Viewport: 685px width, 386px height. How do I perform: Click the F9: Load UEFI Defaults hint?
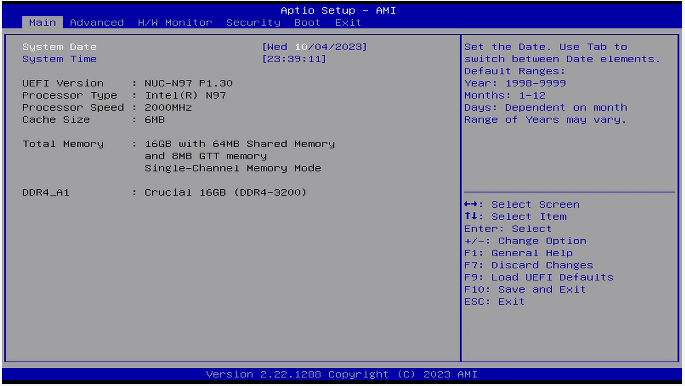pyautogui.click(x=539, y=277)
